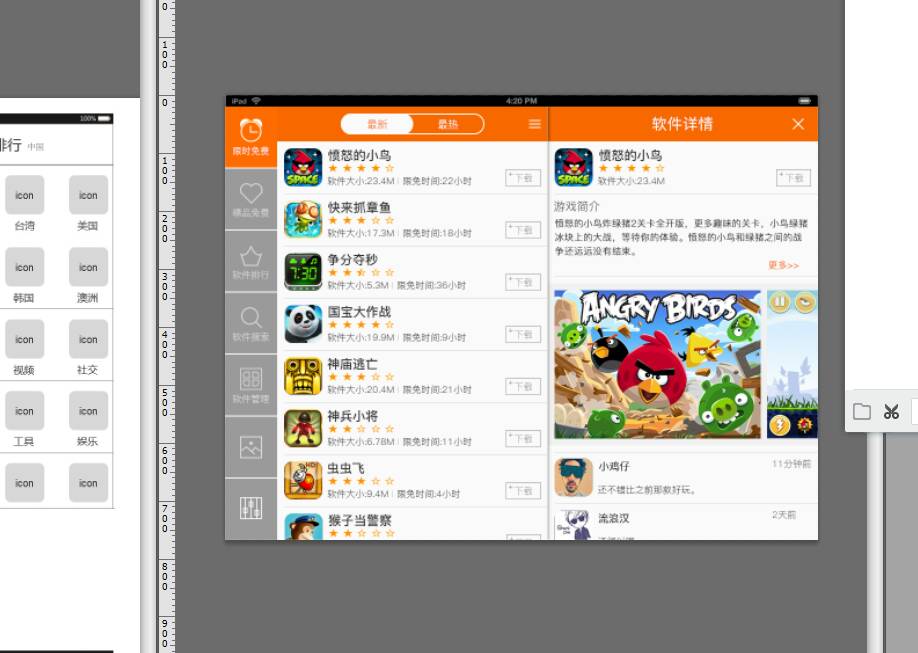
Task: Click the folder icon in floating toolbar
Action: [862, 411]
